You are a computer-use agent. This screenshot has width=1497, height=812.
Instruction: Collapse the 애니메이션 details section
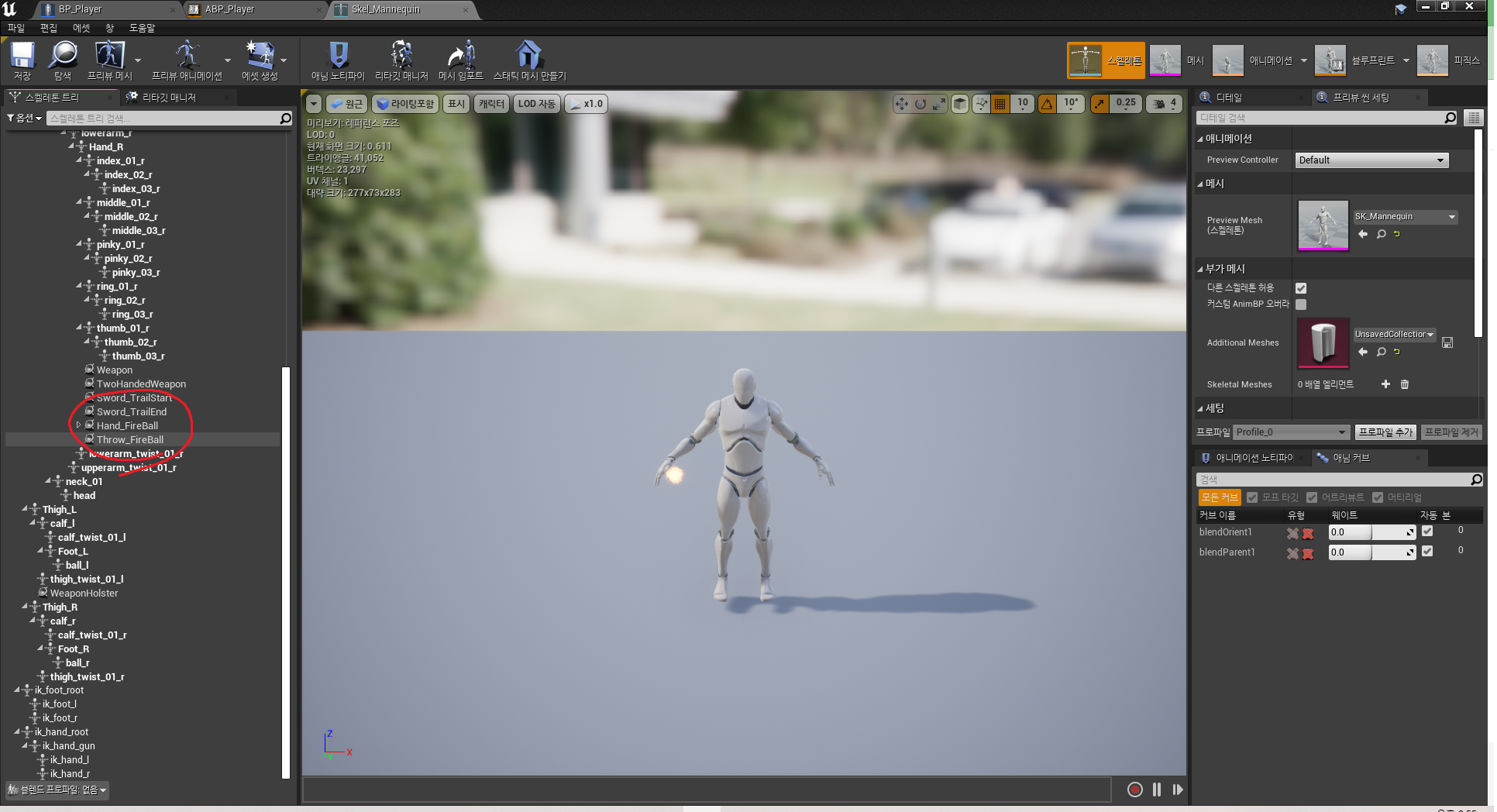[1200, 139]
